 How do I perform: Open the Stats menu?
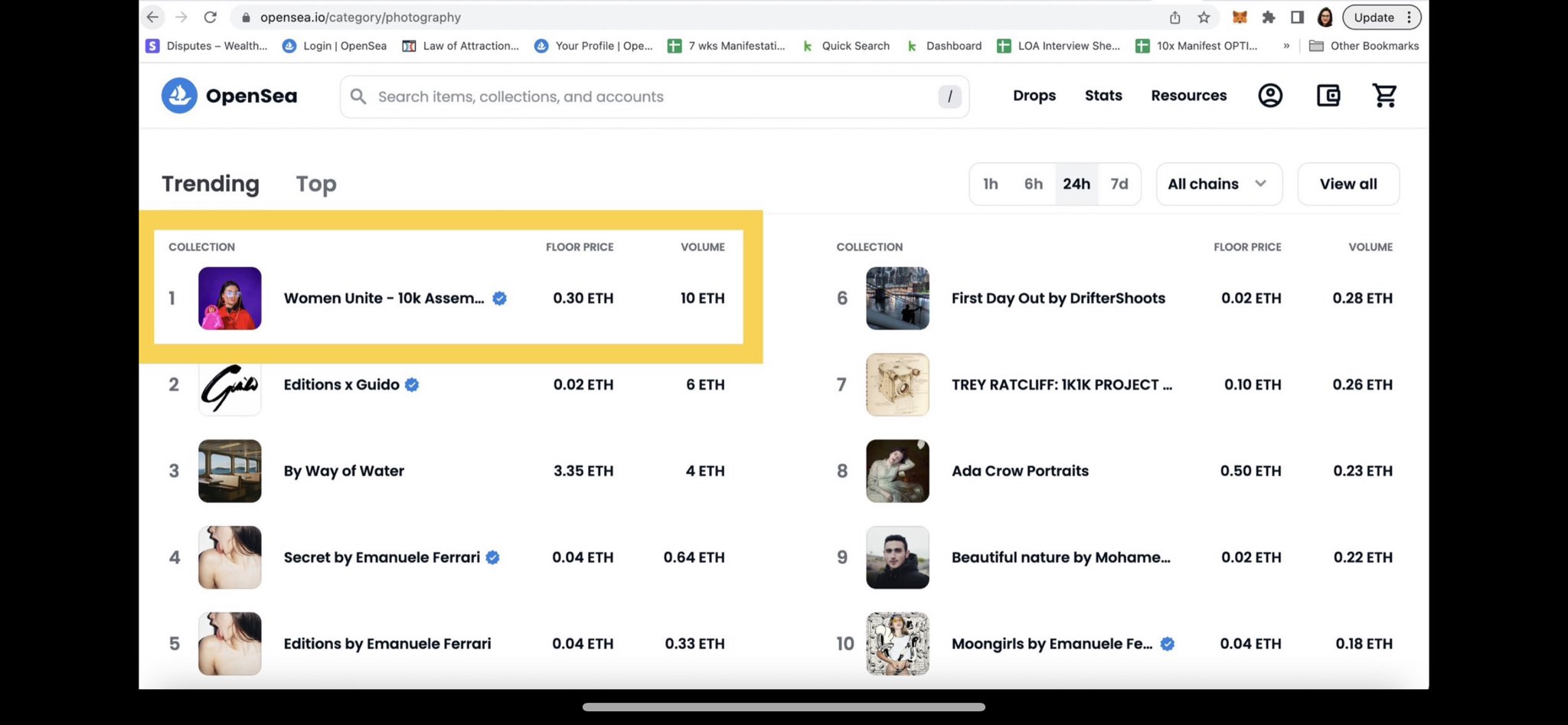pyautogui.click(x=1103, y=96)
